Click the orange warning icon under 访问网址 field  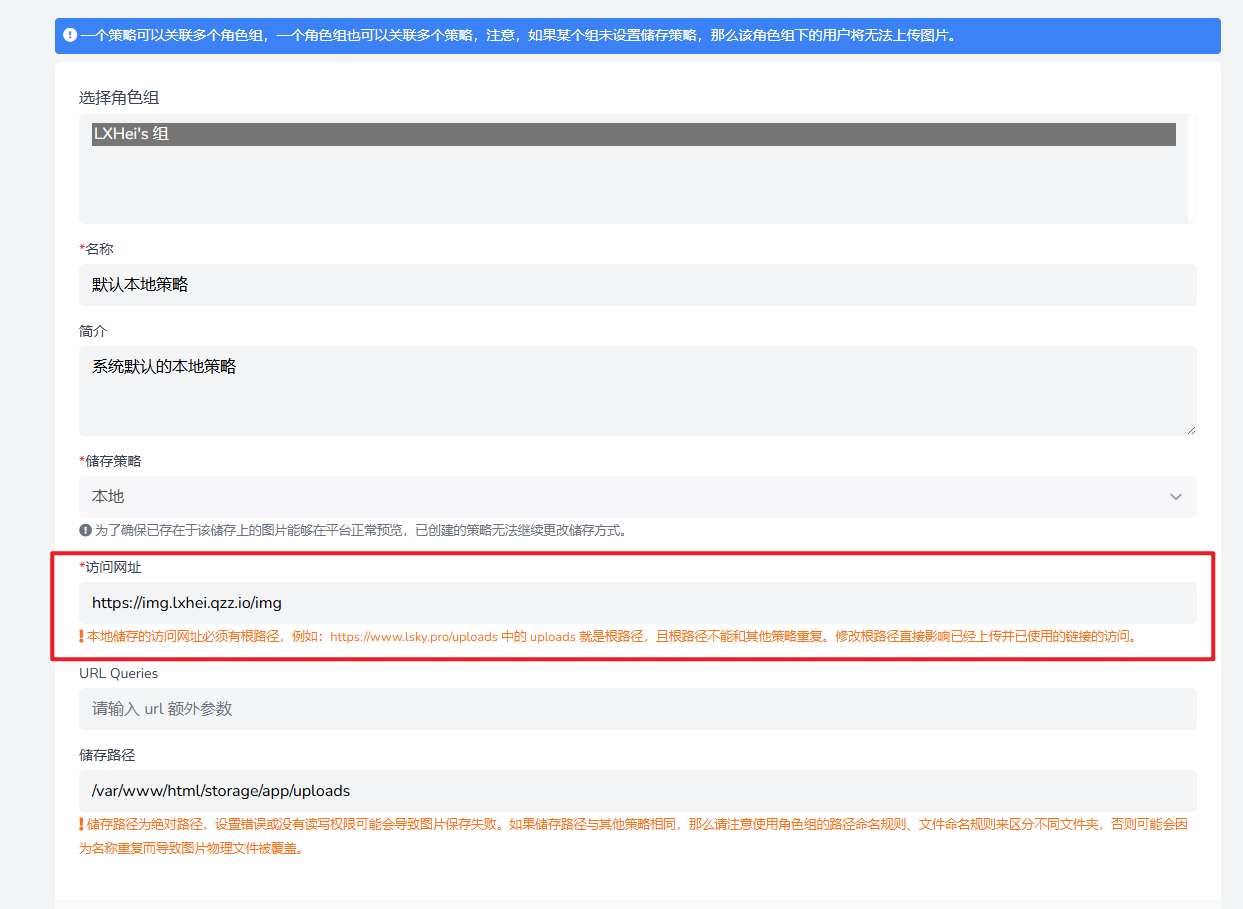click(x=81, y=636)
